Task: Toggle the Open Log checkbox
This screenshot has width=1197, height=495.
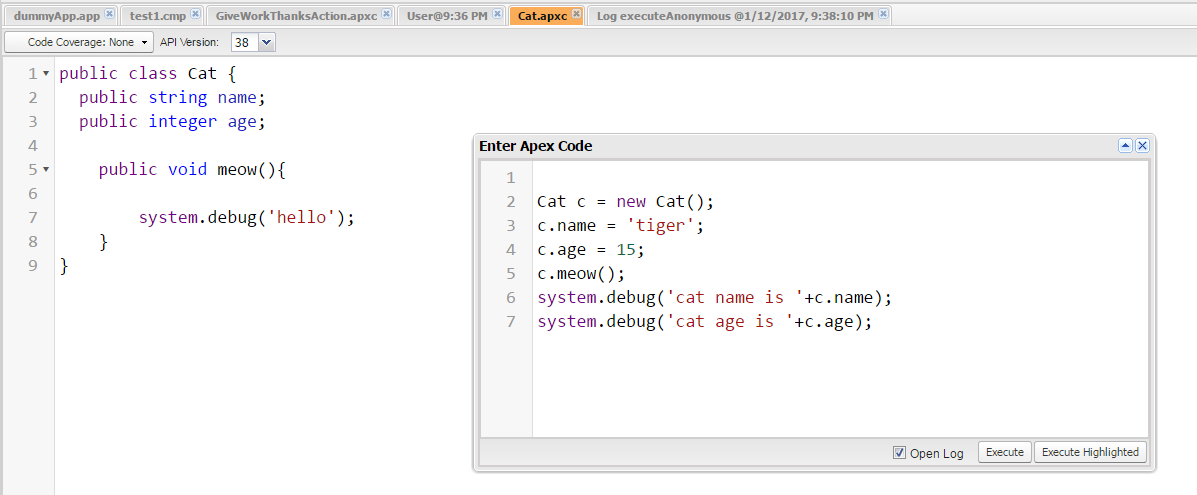Action: click(899, 453)
